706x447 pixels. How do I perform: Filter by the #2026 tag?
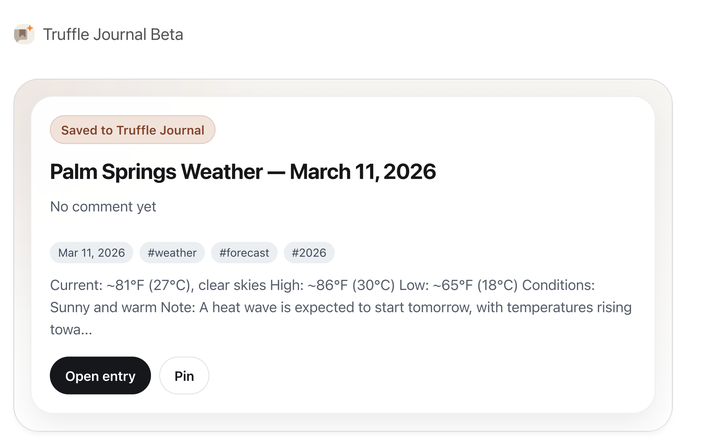(x=309, y=253)
